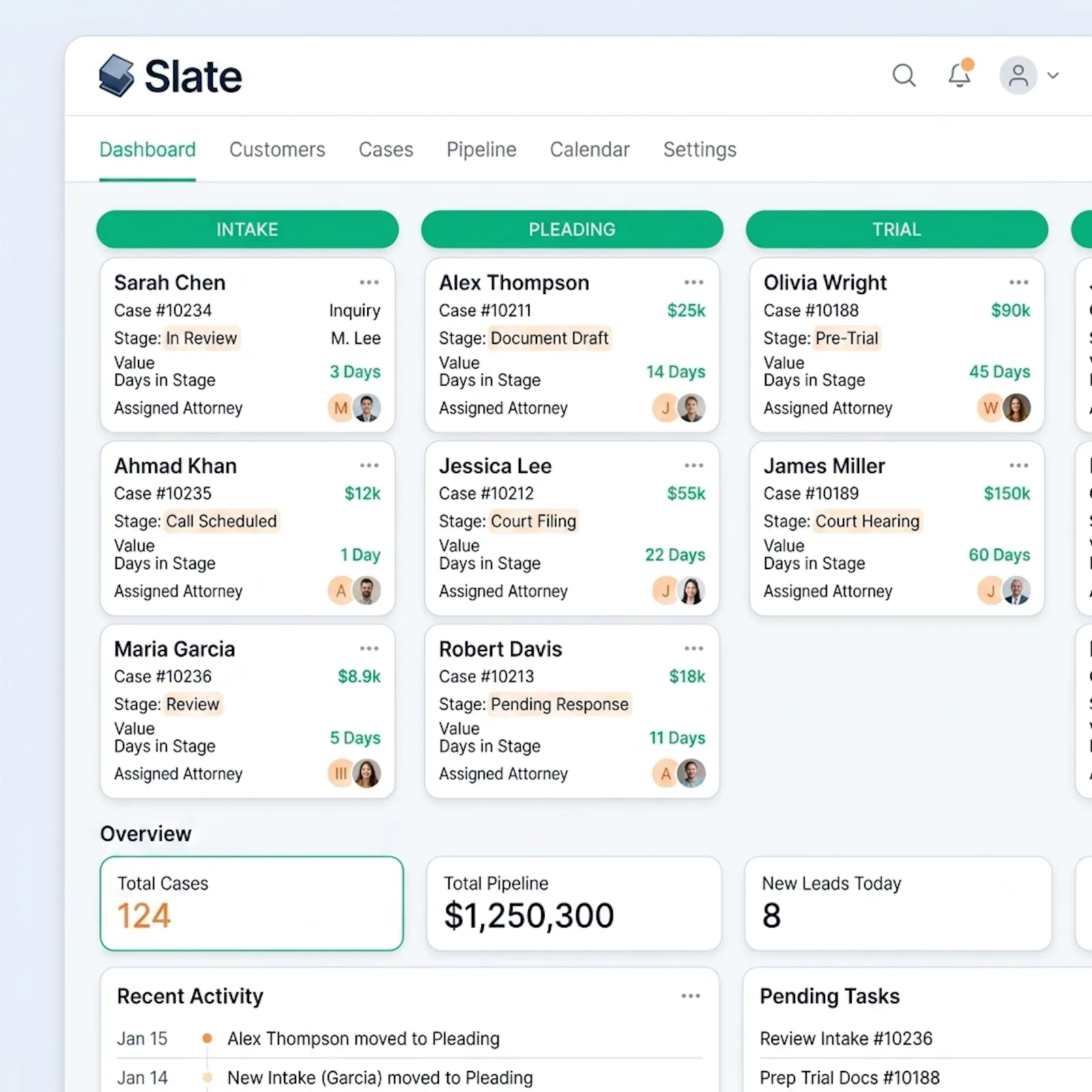Open the search magnifier icon
The width and height of the screenshot is (1092, 1092).
[904, 75]
